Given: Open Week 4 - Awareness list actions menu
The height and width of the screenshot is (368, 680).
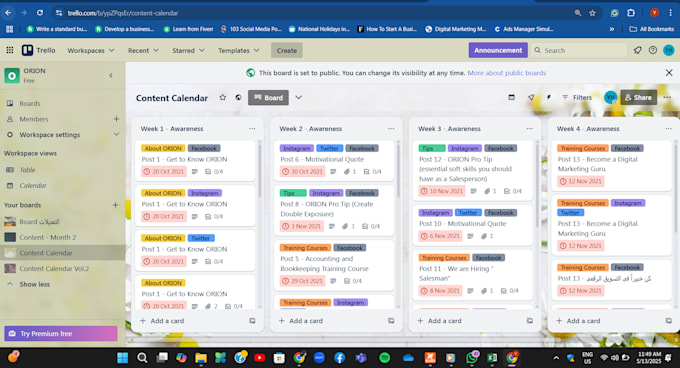Looking at the screenshot, I should point(668,129).
